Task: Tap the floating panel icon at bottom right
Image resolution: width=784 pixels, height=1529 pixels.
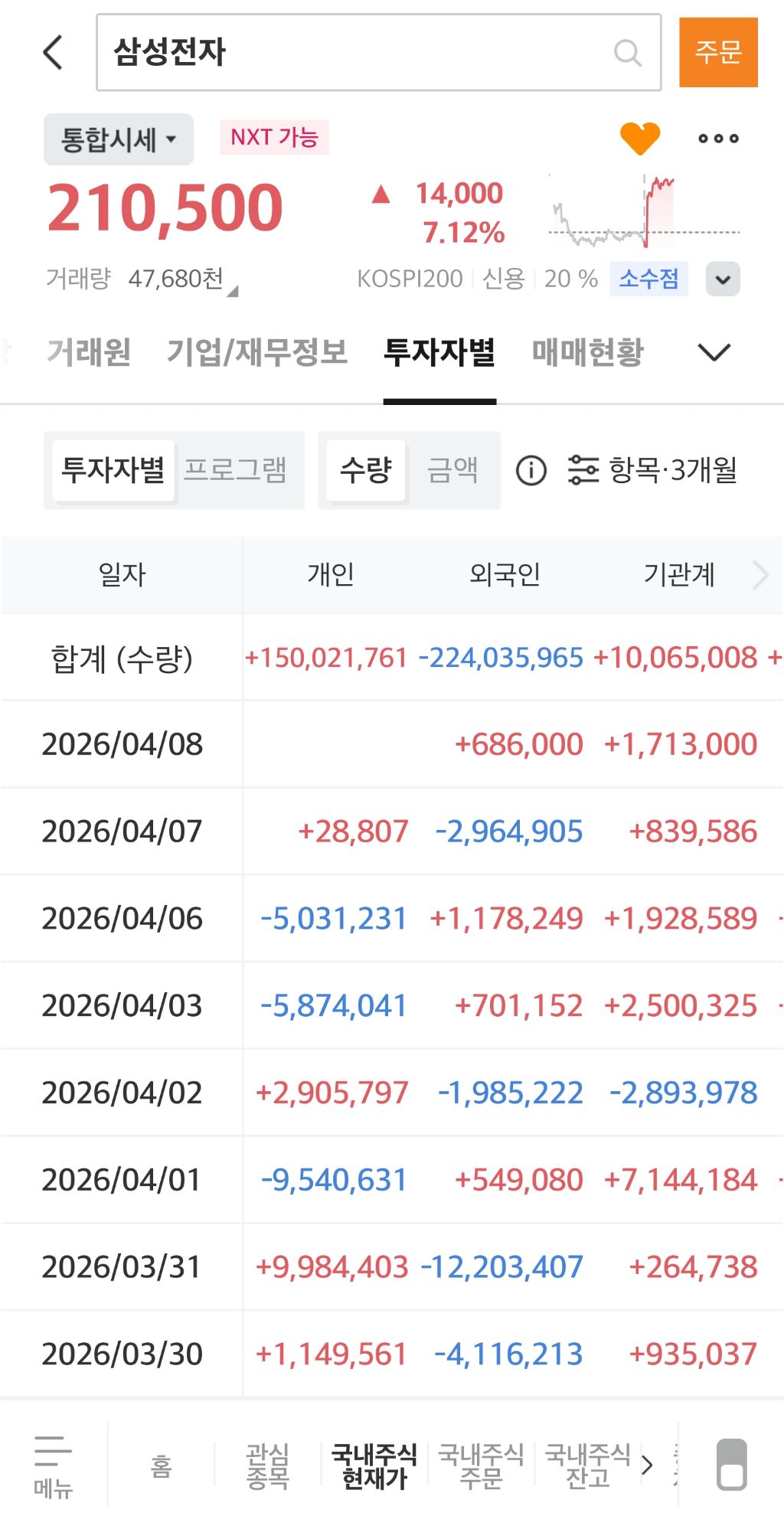Action: 731,1465
